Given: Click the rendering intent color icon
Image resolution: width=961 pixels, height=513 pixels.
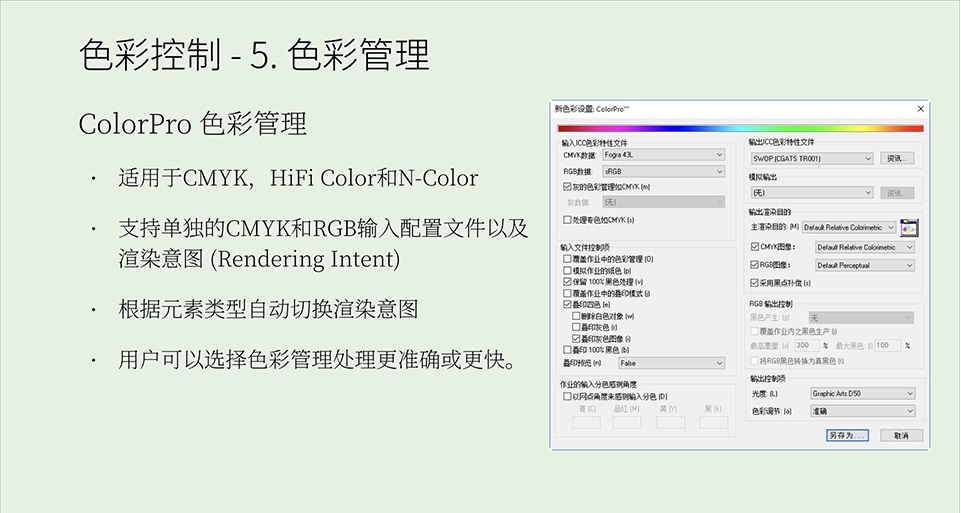Looking at the screenshot, I should (x=908, y=227).
